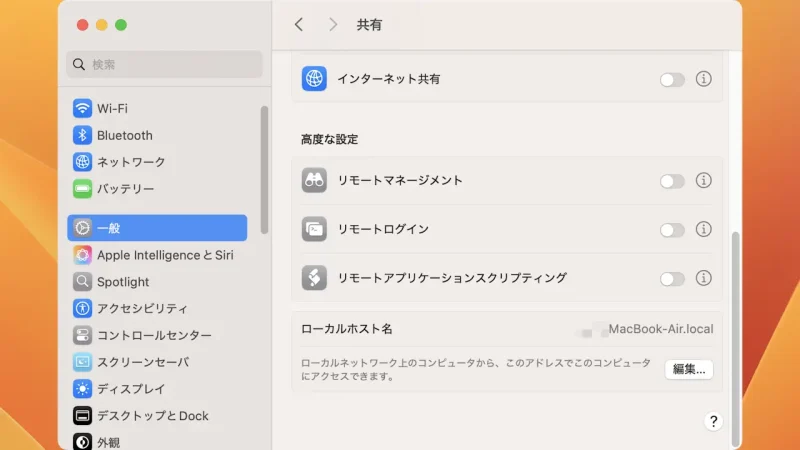Click the 共有 title text
The height and width of the screenshot is (450, 800).
point(369,24)
